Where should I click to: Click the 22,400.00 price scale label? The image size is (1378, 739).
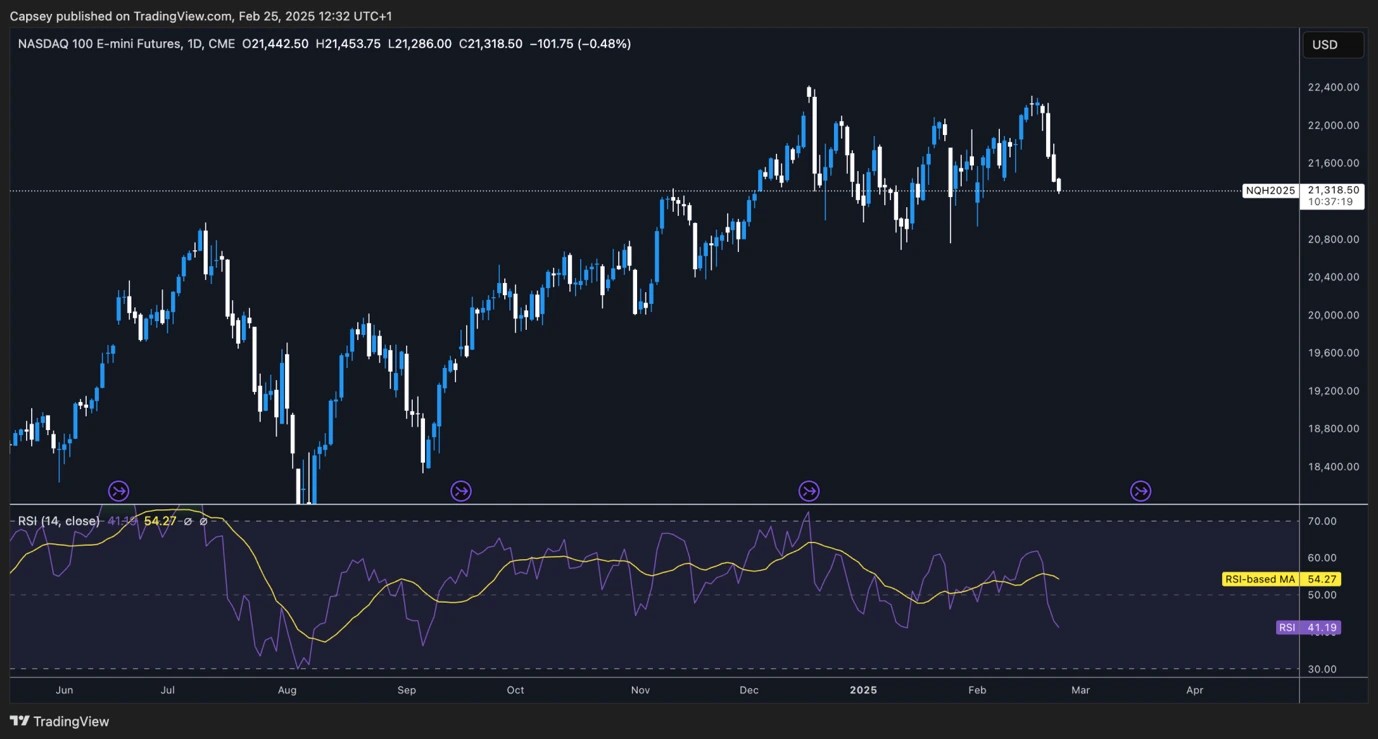click(x=1334, y=87)
